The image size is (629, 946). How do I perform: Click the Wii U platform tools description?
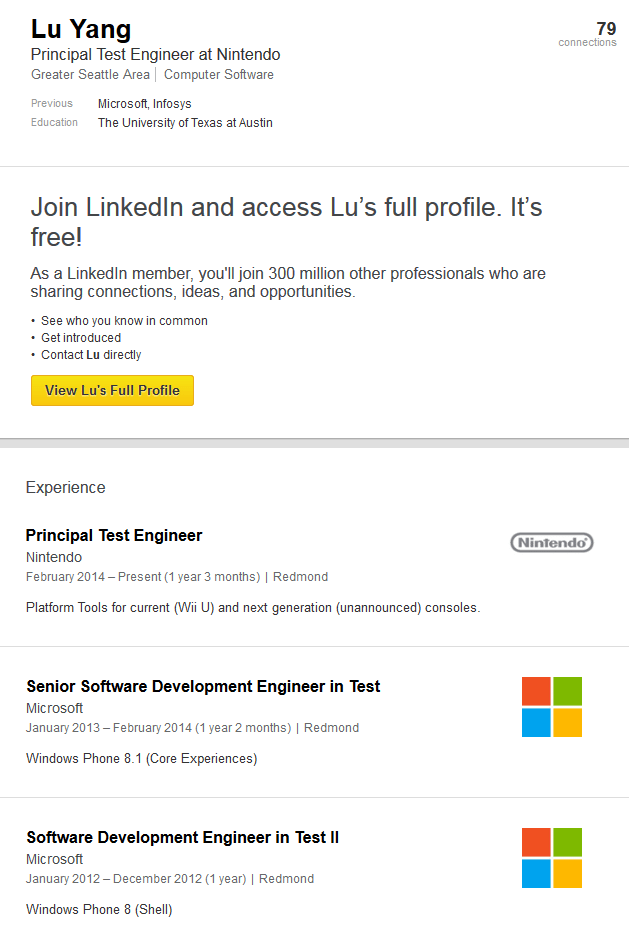click(253, 607)
